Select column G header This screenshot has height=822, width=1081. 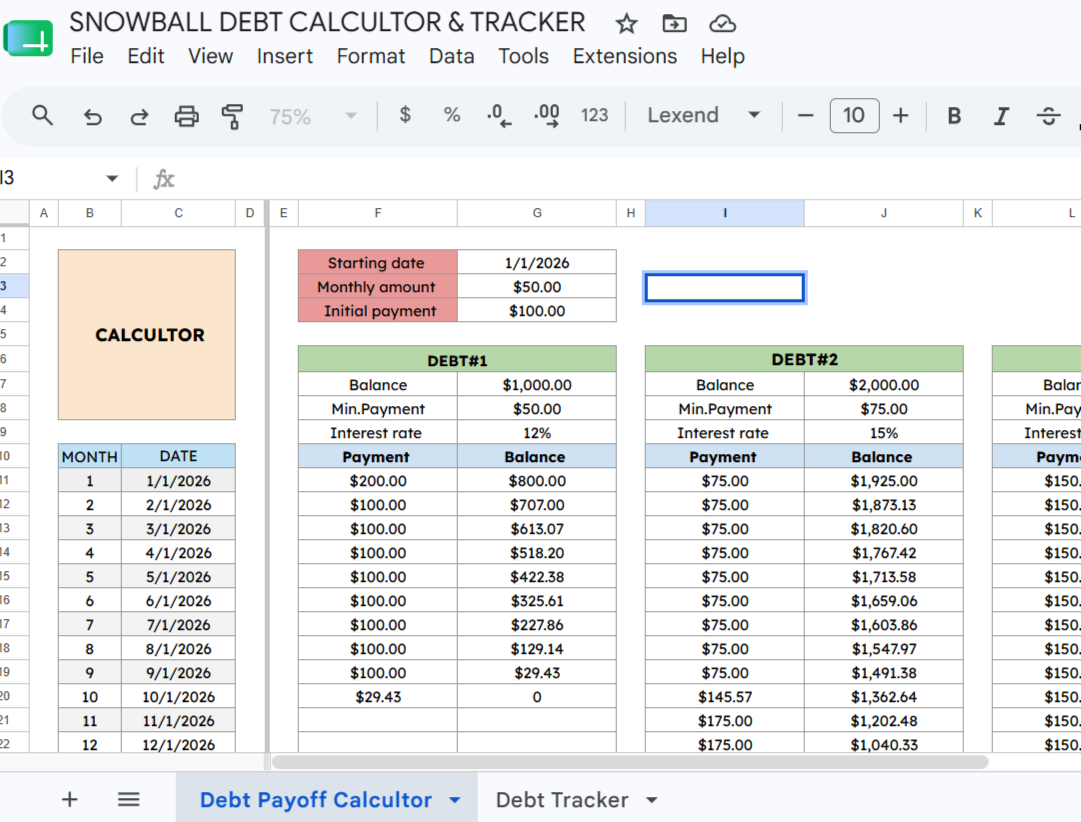point(537,213)
